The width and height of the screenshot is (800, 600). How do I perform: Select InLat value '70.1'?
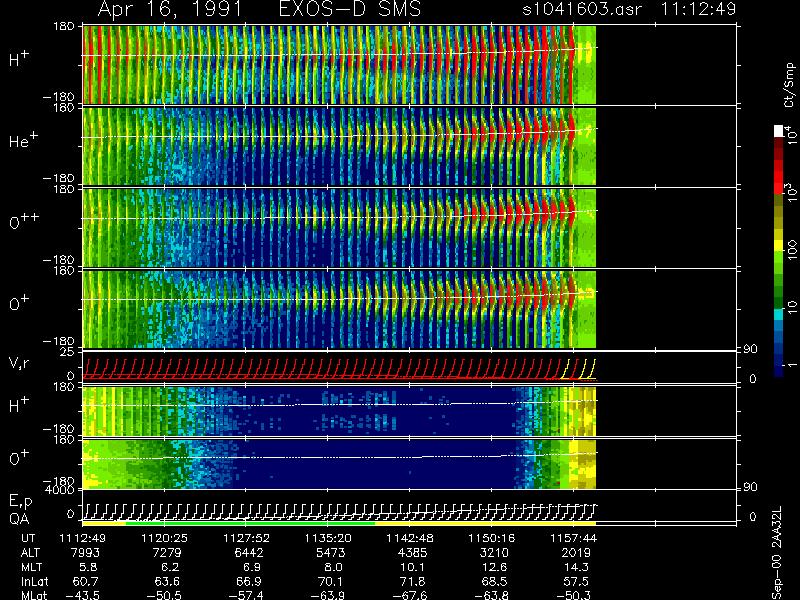[331, 582]
